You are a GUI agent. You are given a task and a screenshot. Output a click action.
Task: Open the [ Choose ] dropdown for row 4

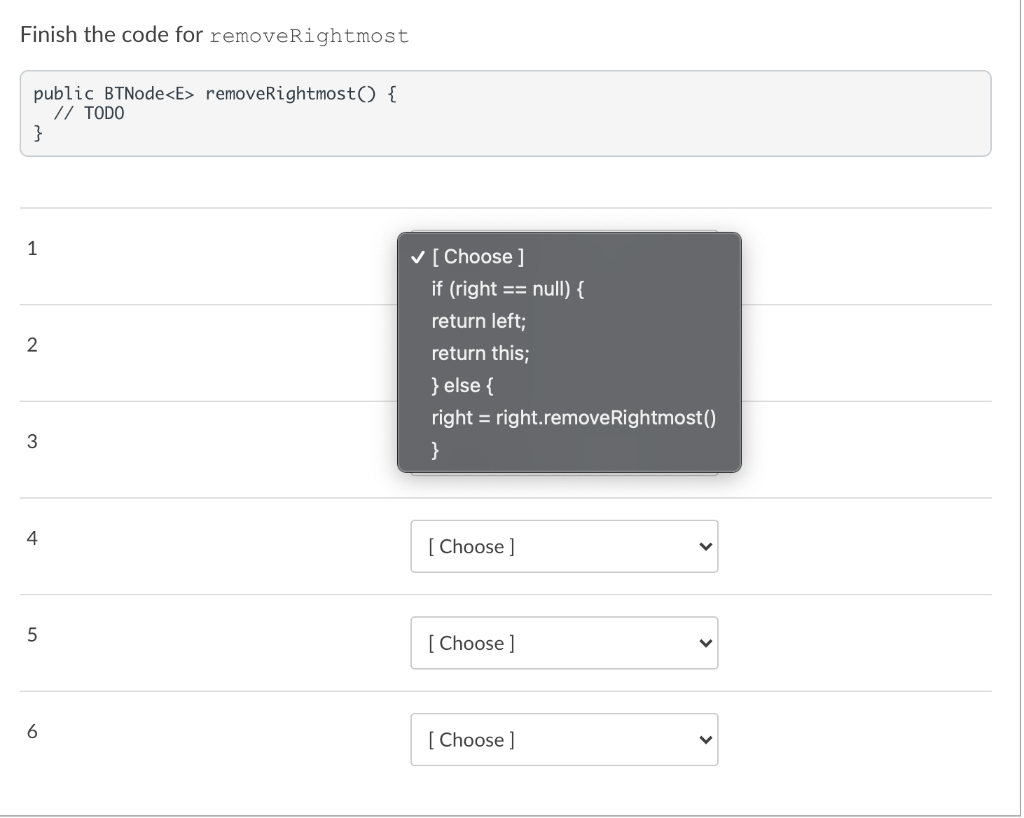pos(564,546)
